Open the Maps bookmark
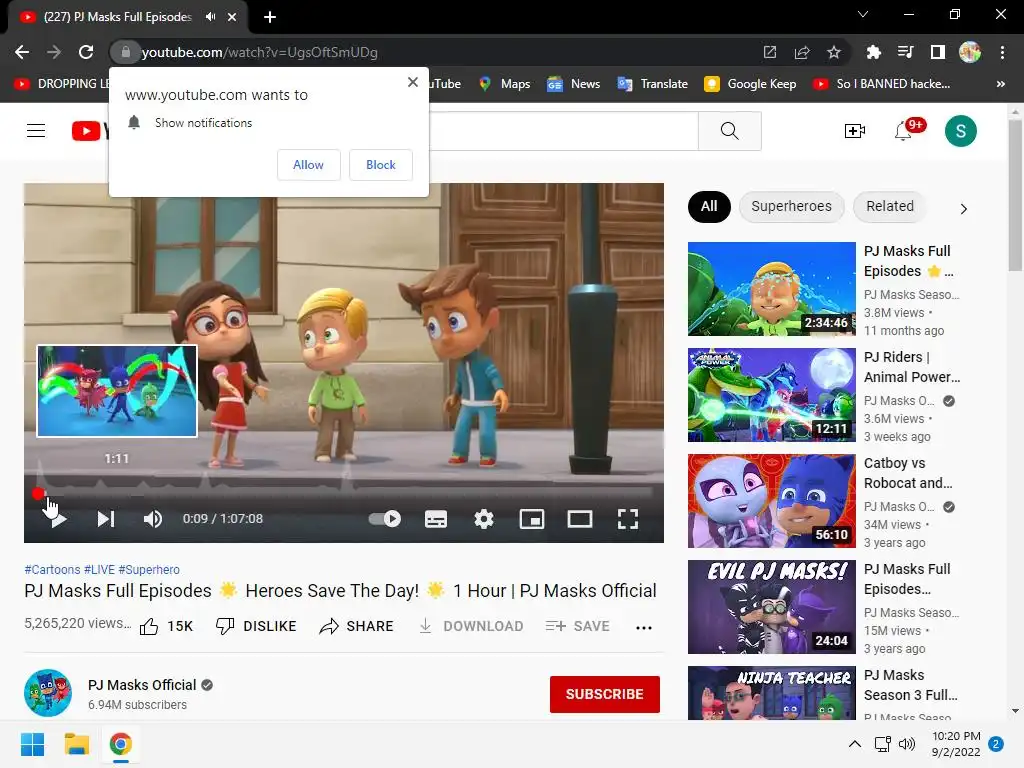This screenshot has width=1024, height=768. coord(504,84)
